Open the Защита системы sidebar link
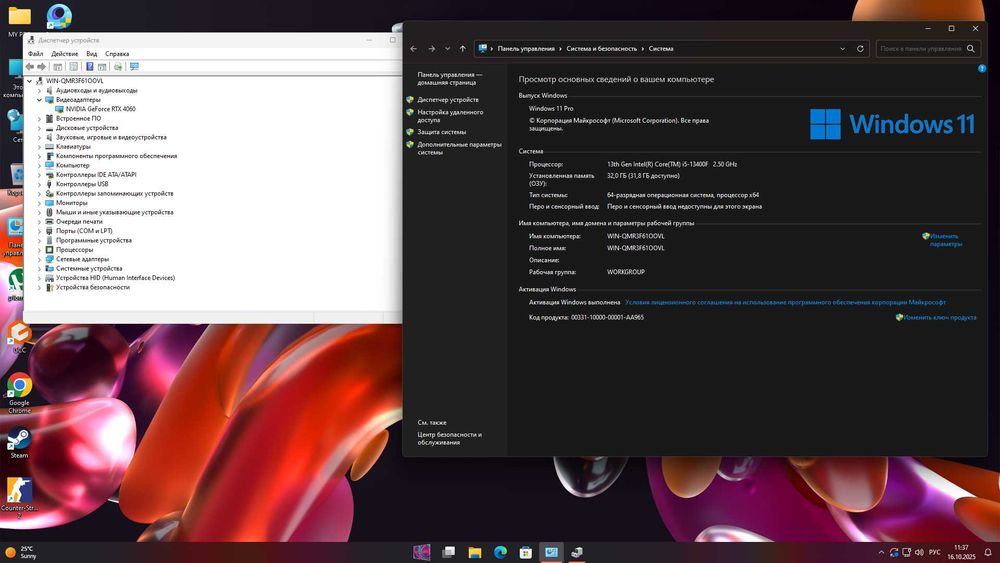This screenshot has height=563, width=1000. tap(441, 132)
